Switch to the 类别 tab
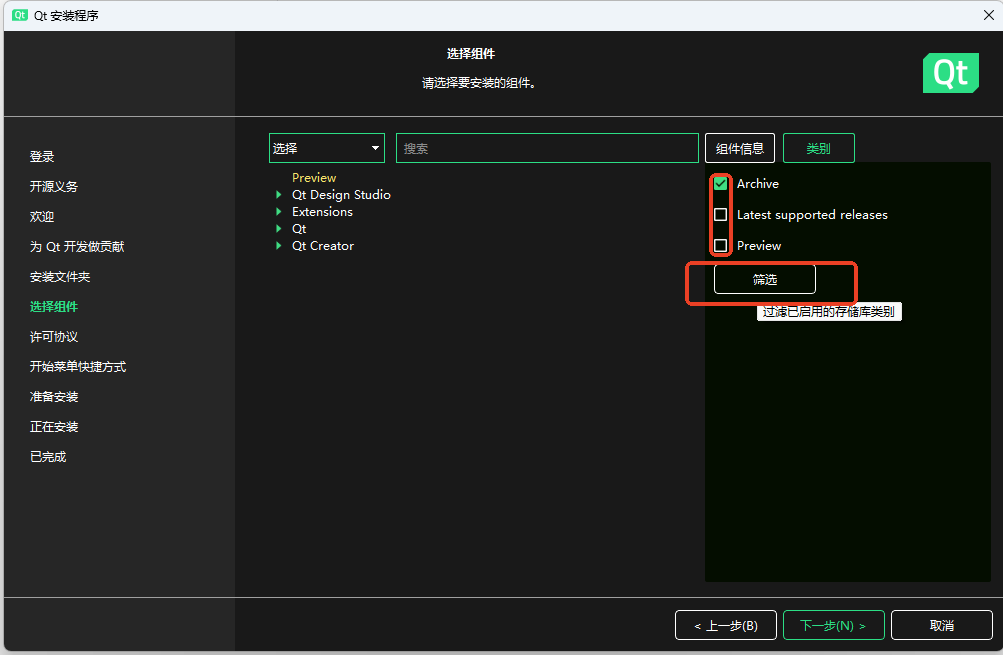 point(819,148)
